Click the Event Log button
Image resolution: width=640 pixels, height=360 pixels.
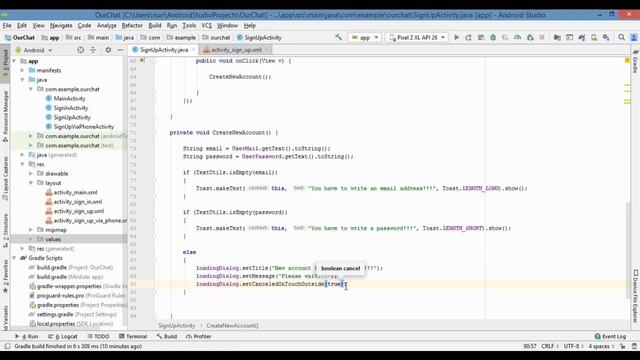tap(610, 336)
